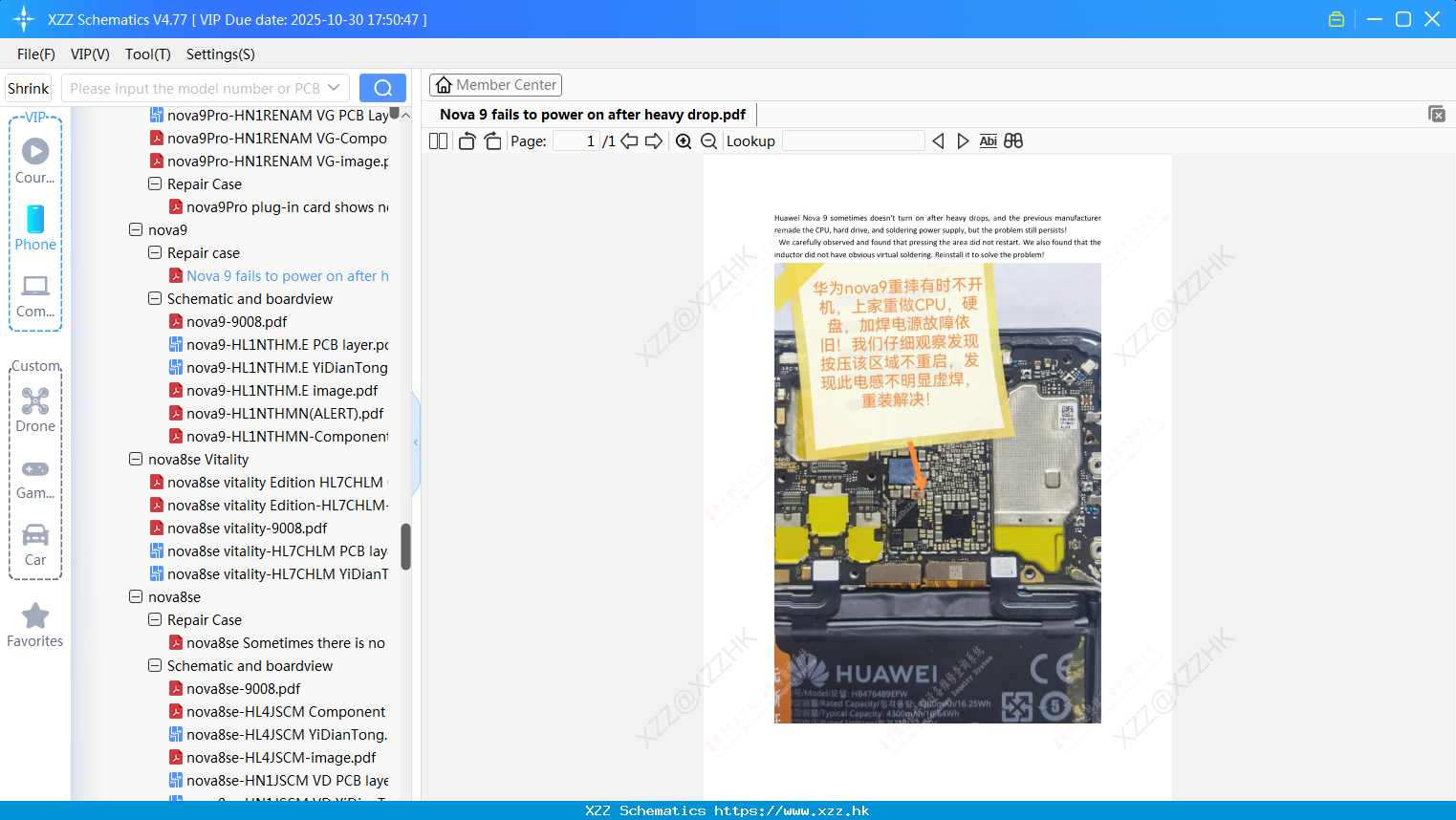Screen dimensions: 1456x820
Task: Open model number dropdown arrow
Action: pos(334,88)
